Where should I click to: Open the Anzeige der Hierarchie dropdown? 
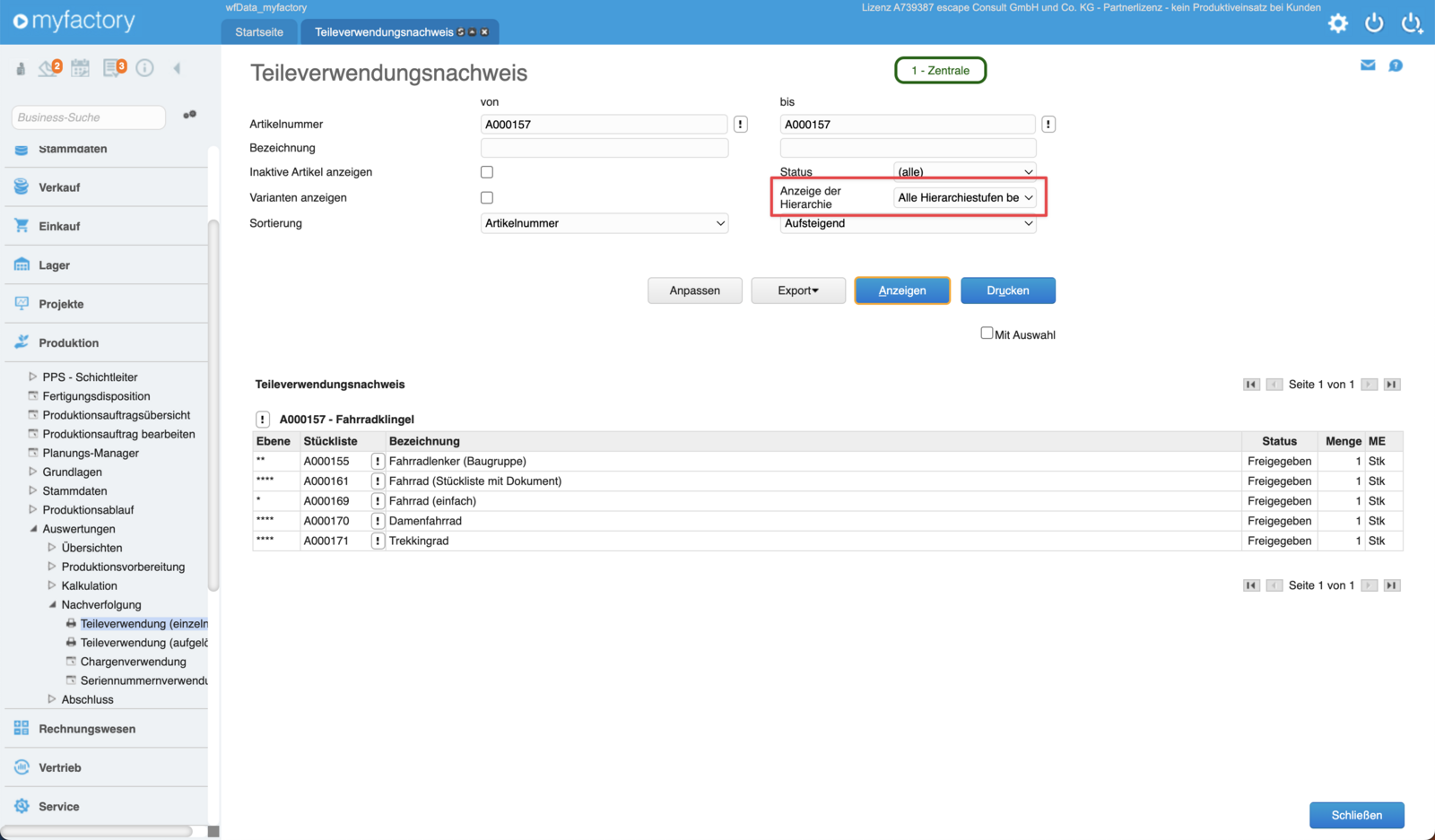click(965, 197)
